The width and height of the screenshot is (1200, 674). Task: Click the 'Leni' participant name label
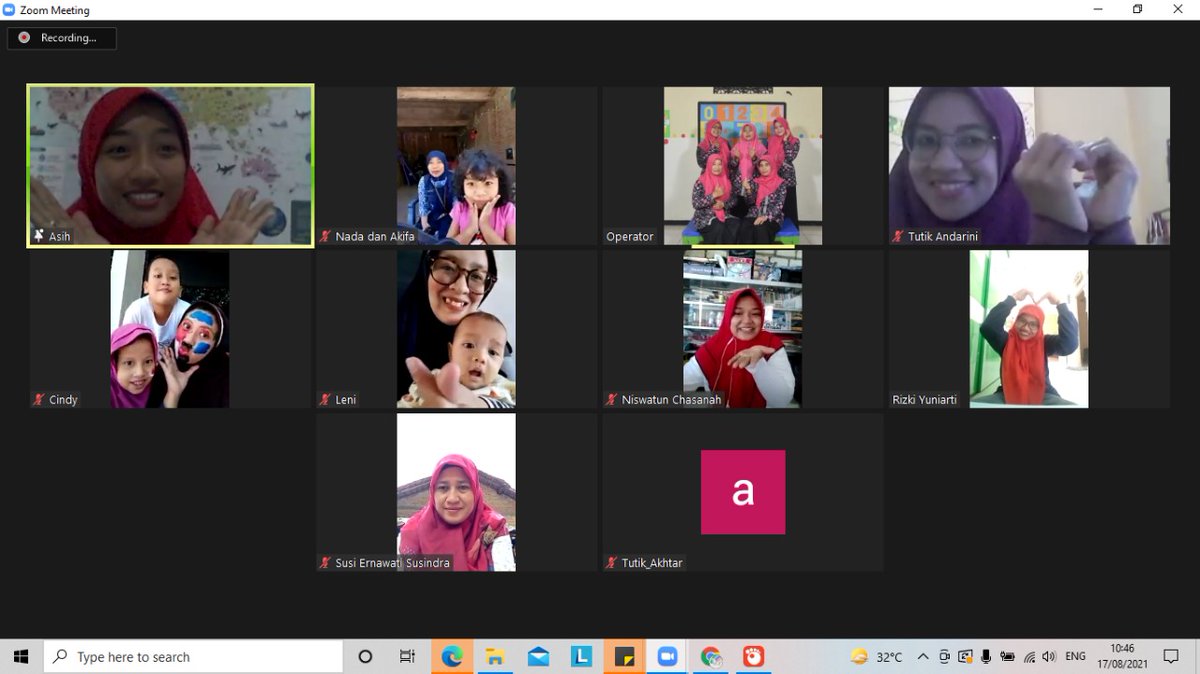(x=346, y=400)
